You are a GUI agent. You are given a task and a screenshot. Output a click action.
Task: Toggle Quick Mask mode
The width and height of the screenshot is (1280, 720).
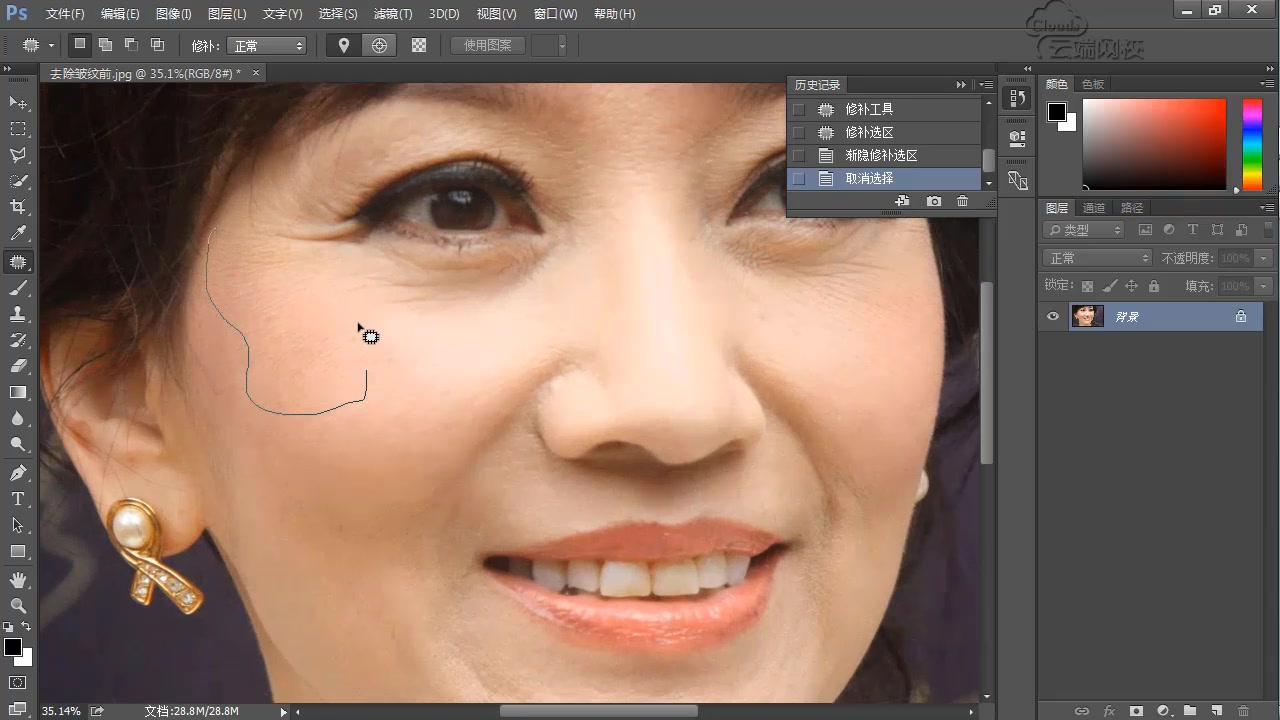[18, 683]
